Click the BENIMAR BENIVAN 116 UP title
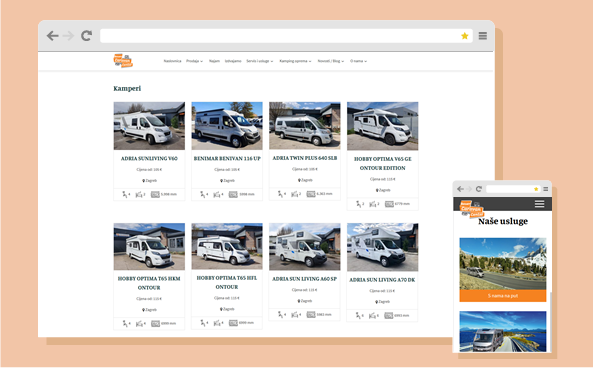Viewport: 593px width, 368px height. 227,158
